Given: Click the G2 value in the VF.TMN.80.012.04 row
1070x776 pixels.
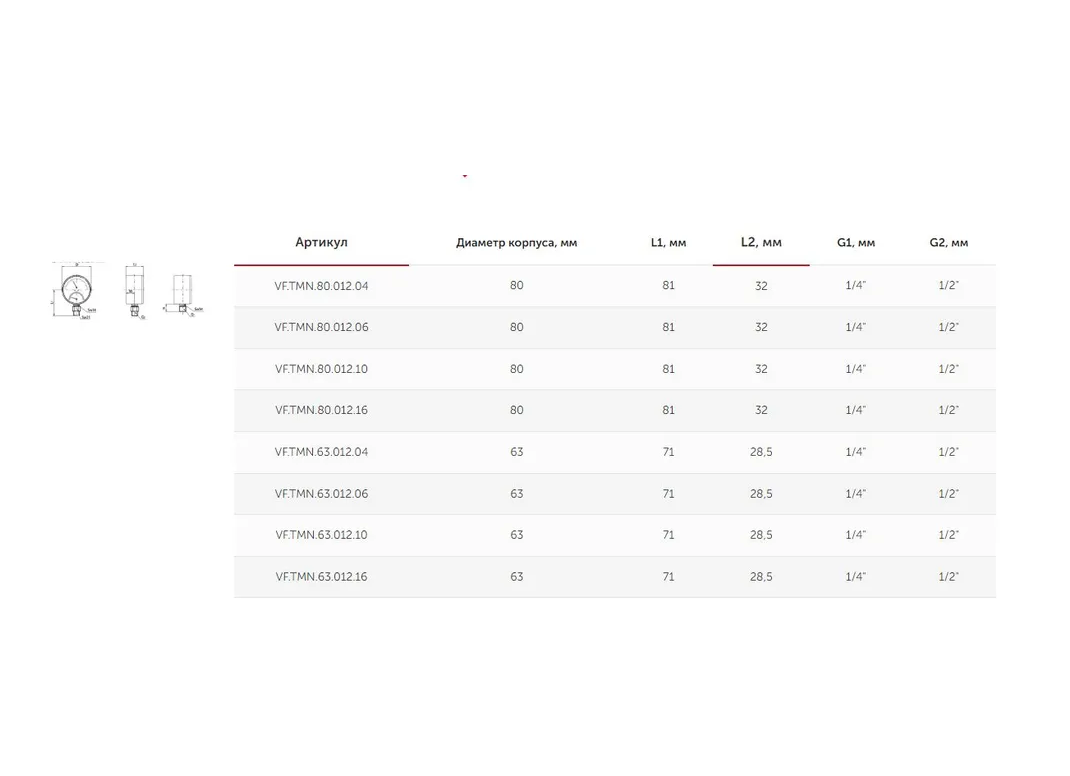Looking at the screenshot, I should [948, 286].
